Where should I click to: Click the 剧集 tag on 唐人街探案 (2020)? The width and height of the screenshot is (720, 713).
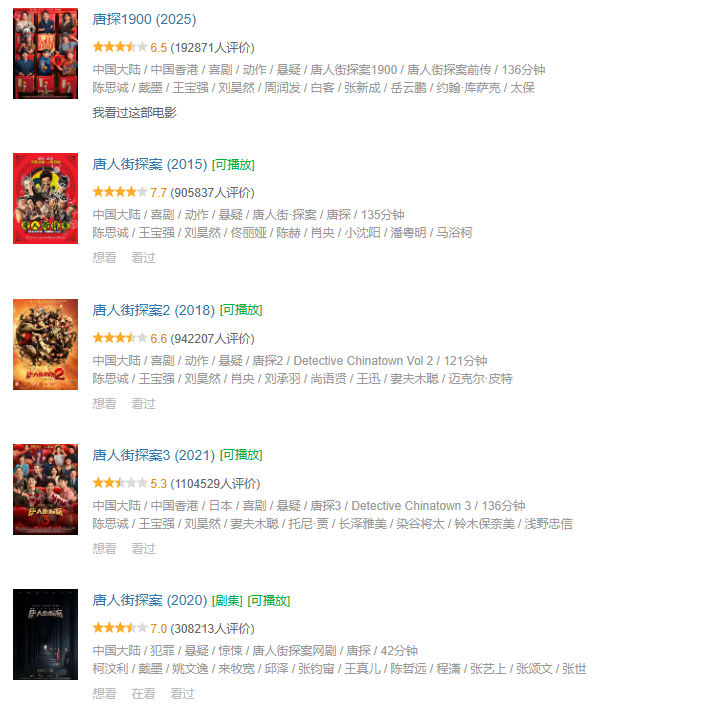[227, 601]
